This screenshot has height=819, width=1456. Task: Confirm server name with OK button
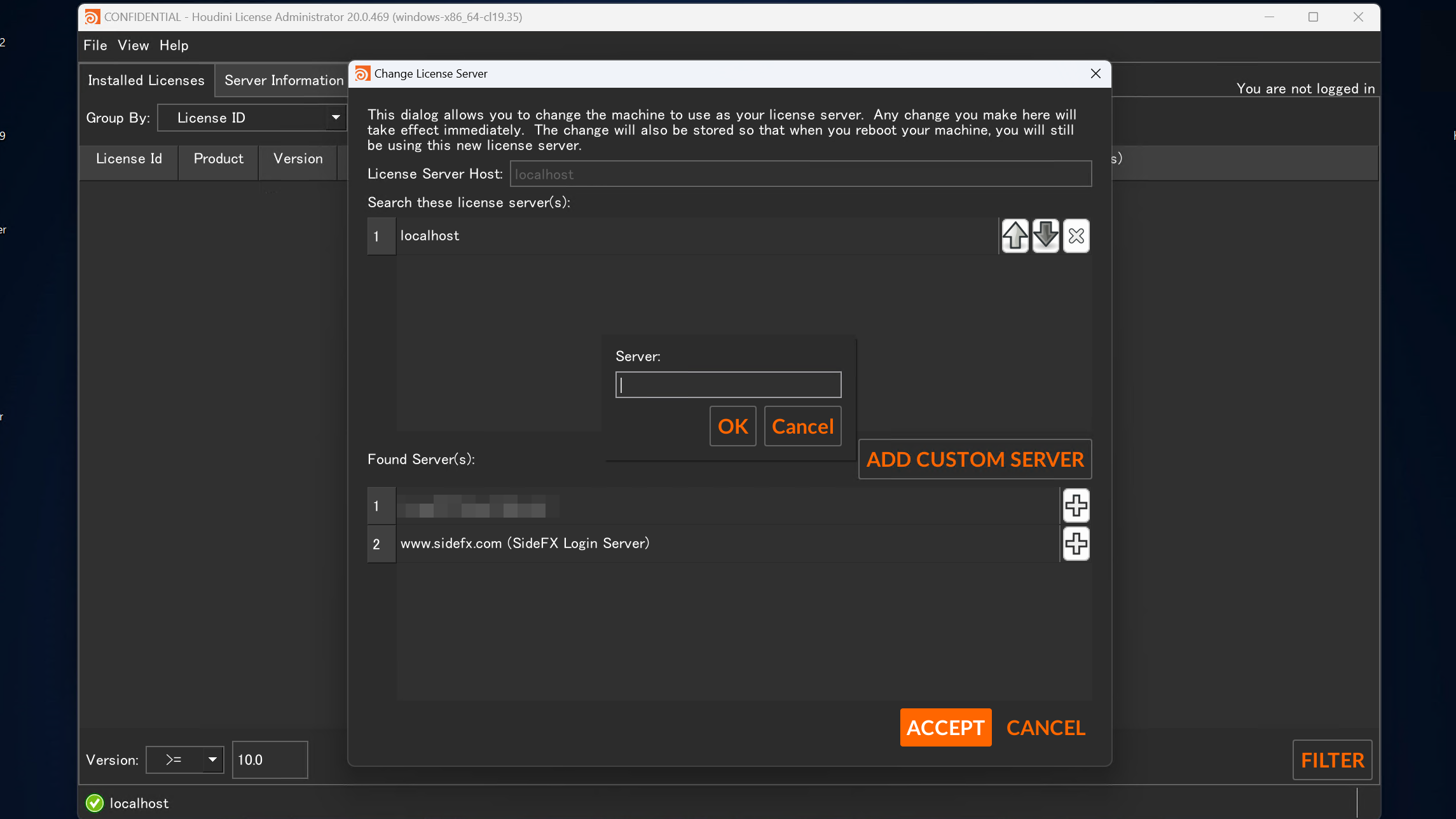pyautogui.click(x=732, y=426)
